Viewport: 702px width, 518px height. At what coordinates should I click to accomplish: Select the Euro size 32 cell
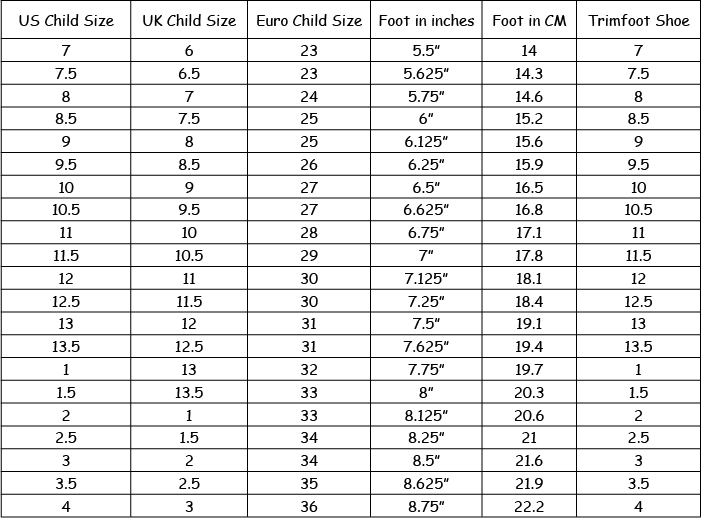309,369
